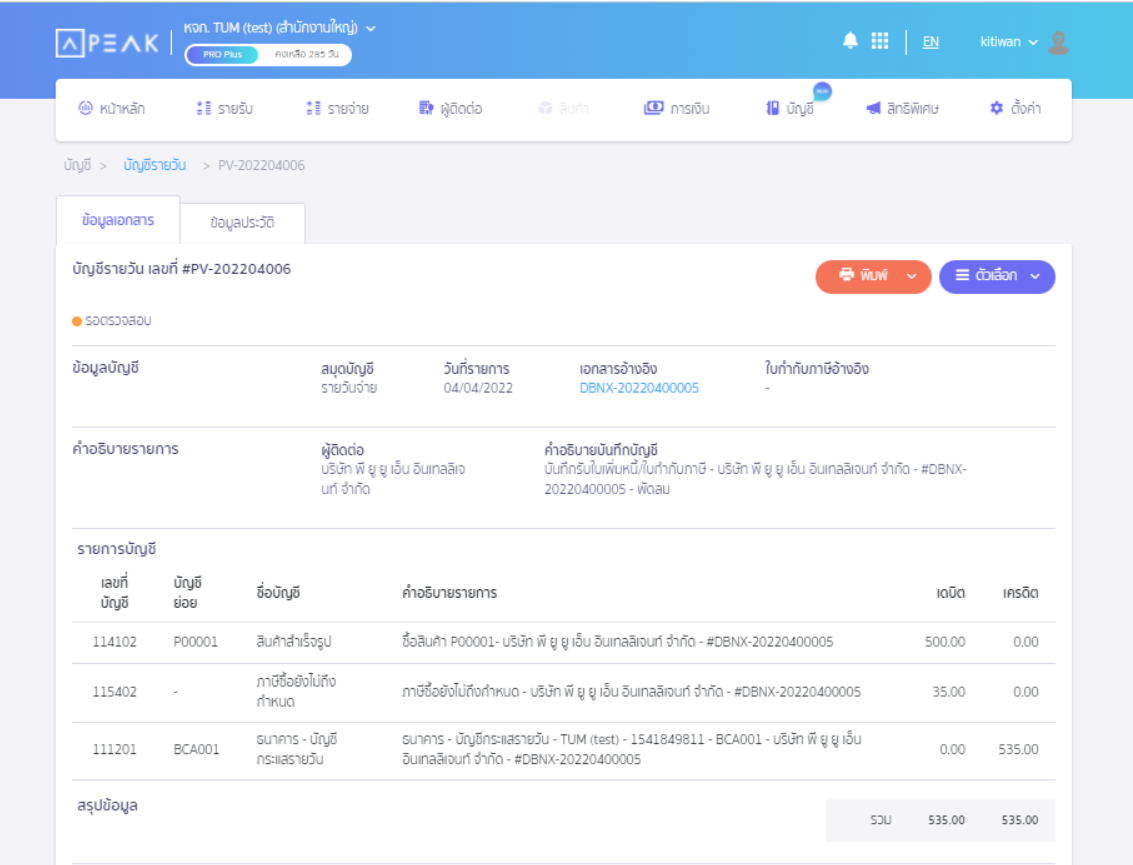Click sub-account BCA001

(x=196, y=749)
